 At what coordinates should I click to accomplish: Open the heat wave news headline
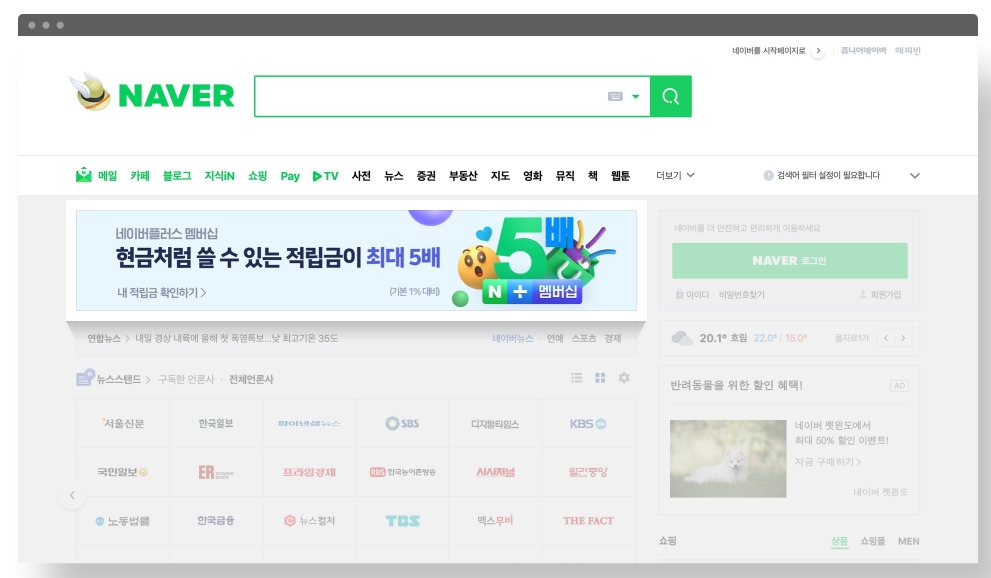(236, 339)
